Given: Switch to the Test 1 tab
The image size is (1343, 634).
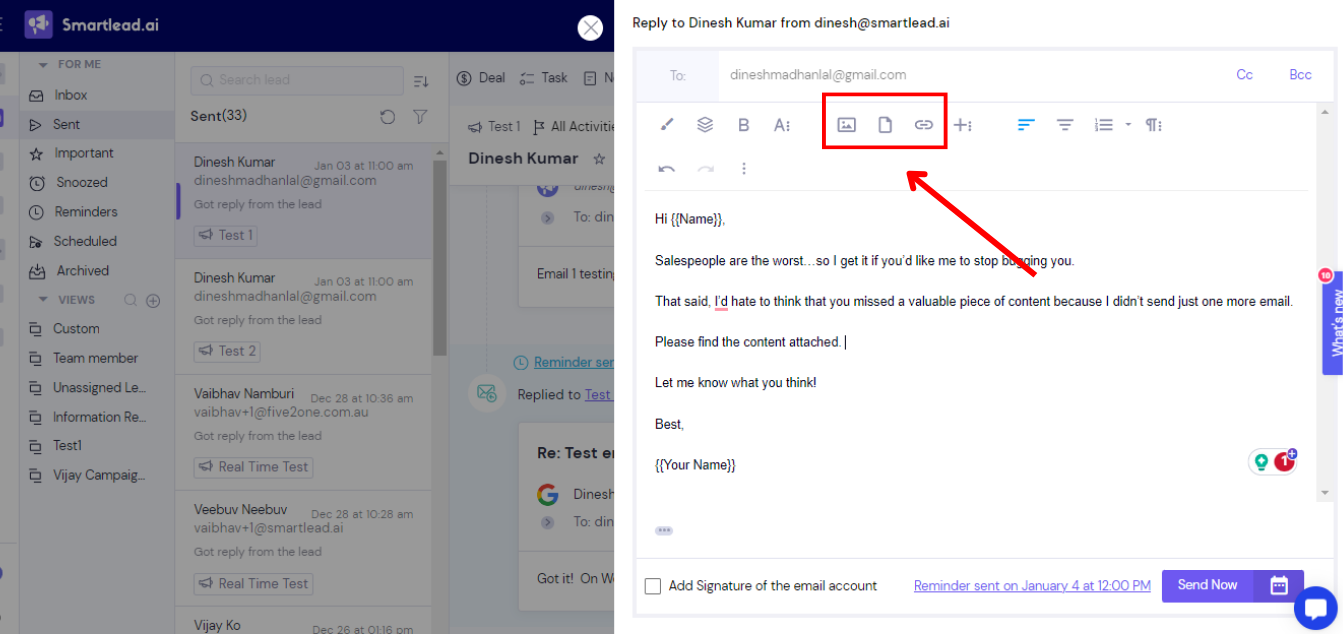Looking at the screenshot, I should [x=495, y=125].
